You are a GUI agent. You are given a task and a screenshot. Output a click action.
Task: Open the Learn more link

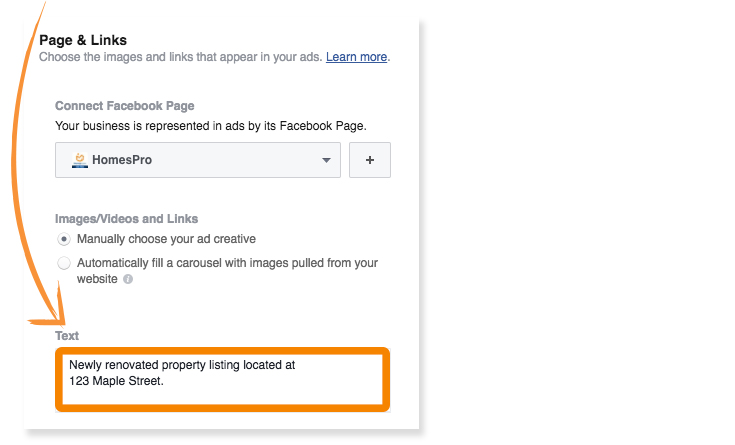click(x=356, y=57)
